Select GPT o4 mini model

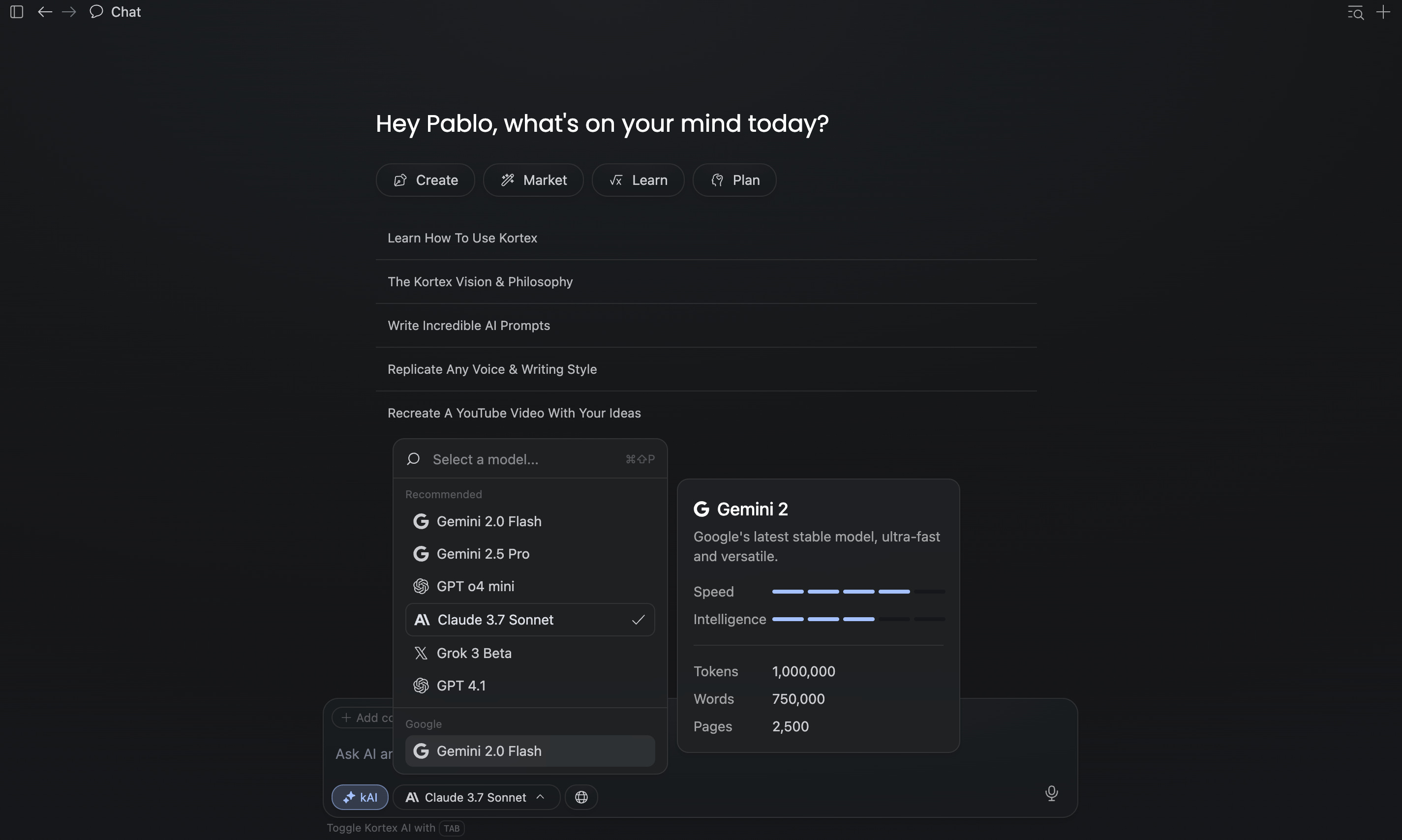[x=475, y=586]
